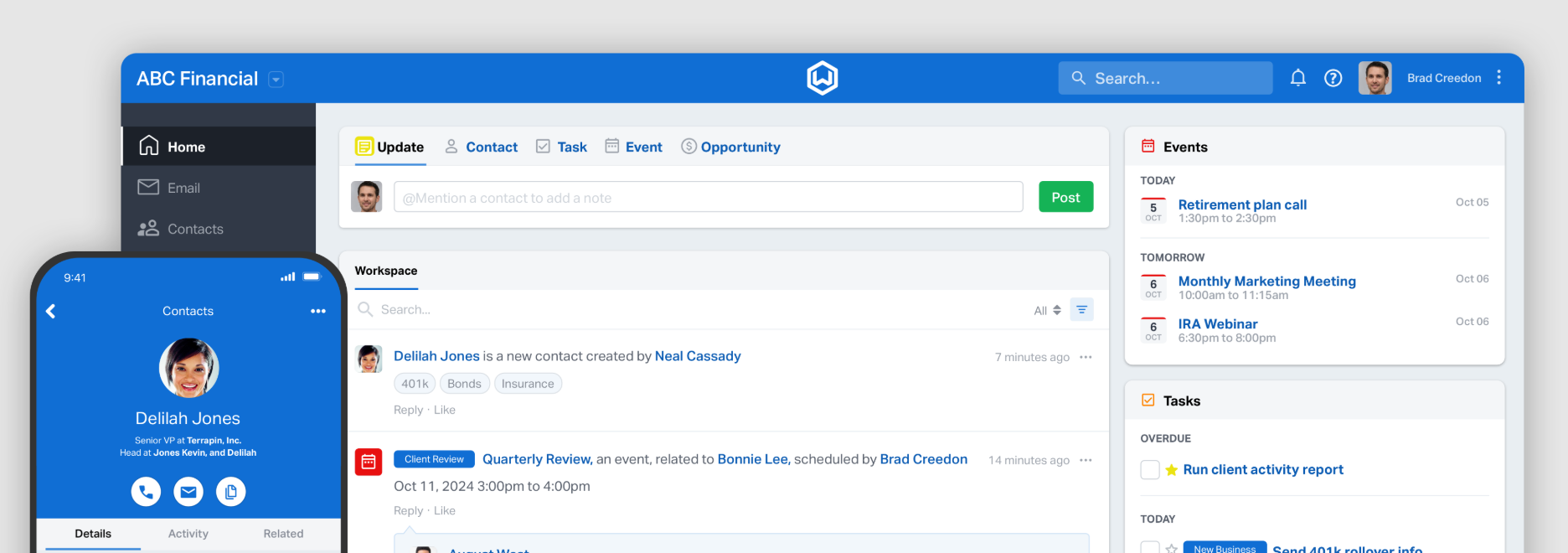The width and height of the screenshot is (1568, 553).
Task: Click Brad Creedon's profile photo in header
Action: pyautogui.click(x=1375, y=78)
